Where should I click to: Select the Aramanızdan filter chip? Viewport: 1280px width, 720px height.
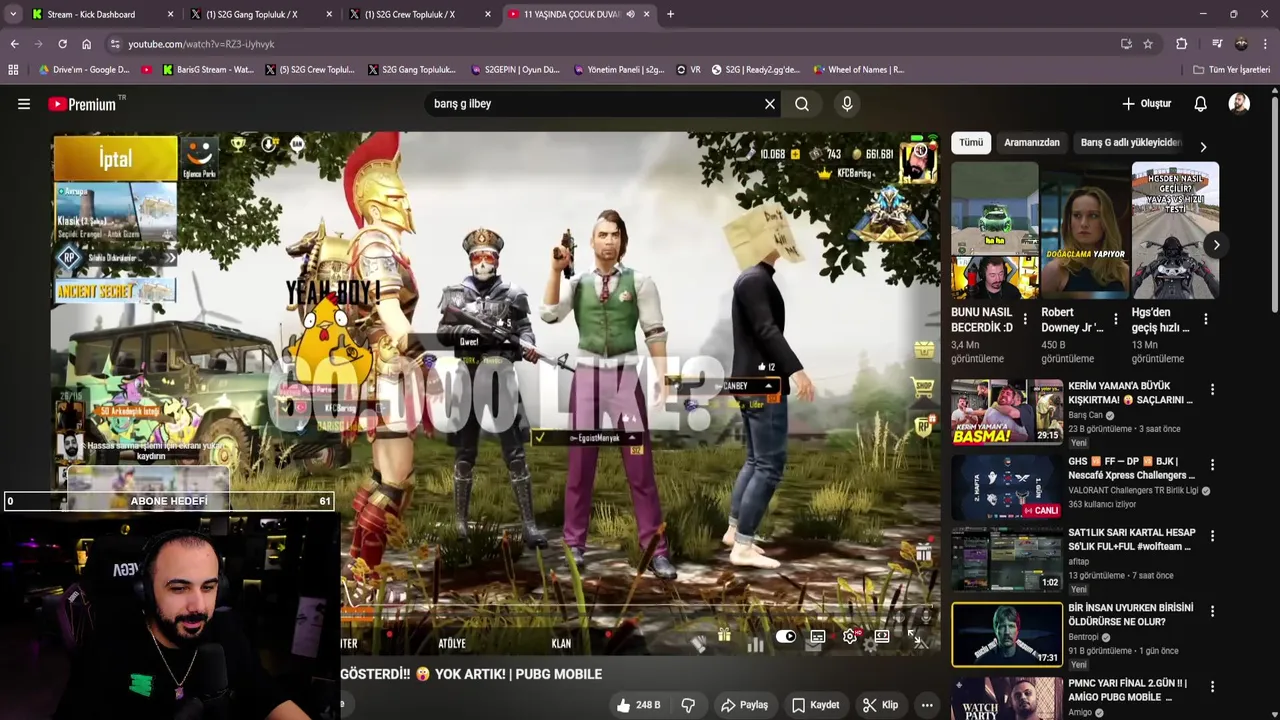[1031, 142]
